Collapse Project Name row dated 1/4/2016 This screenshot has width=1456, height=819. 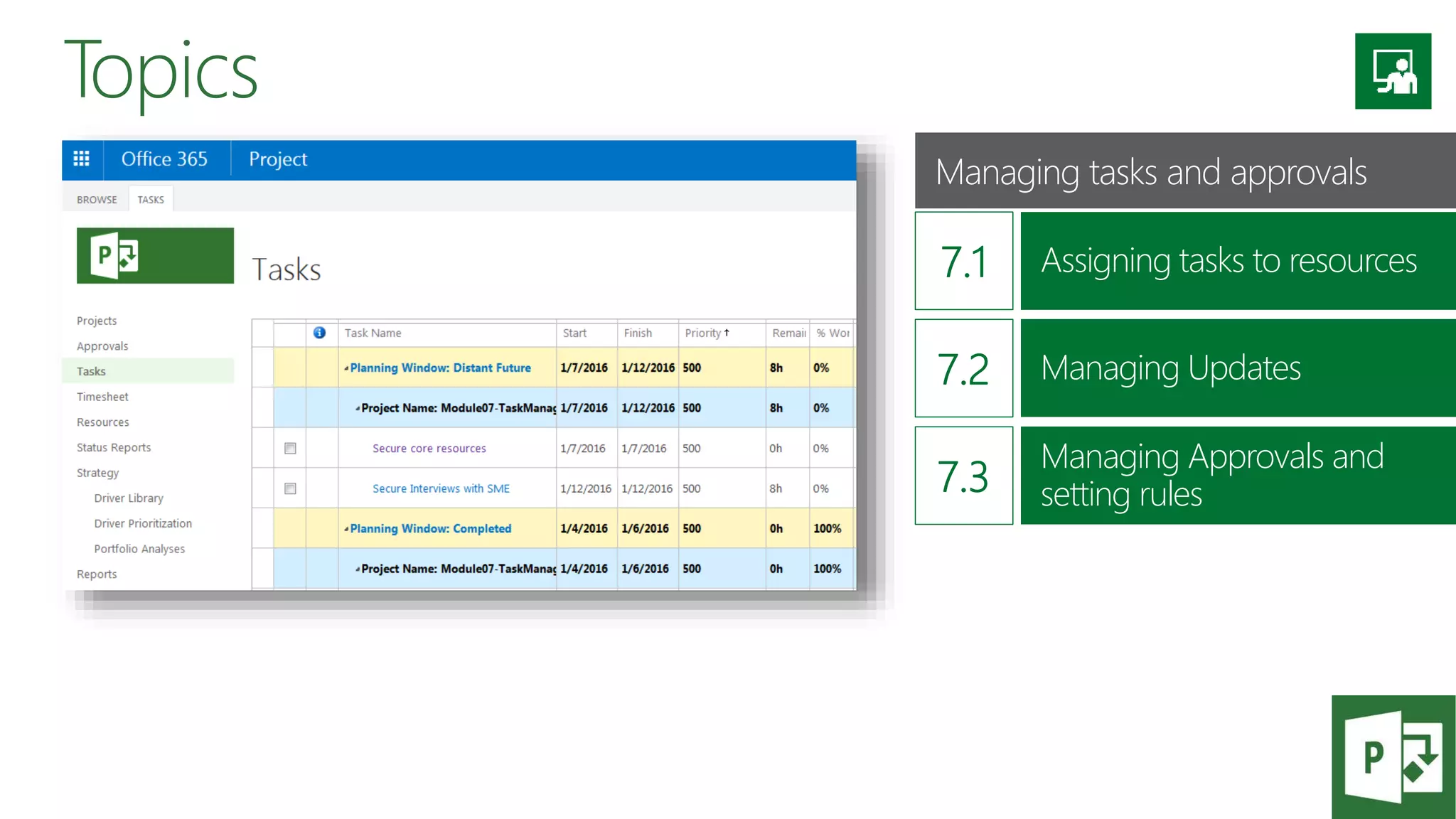pos(358,569)
